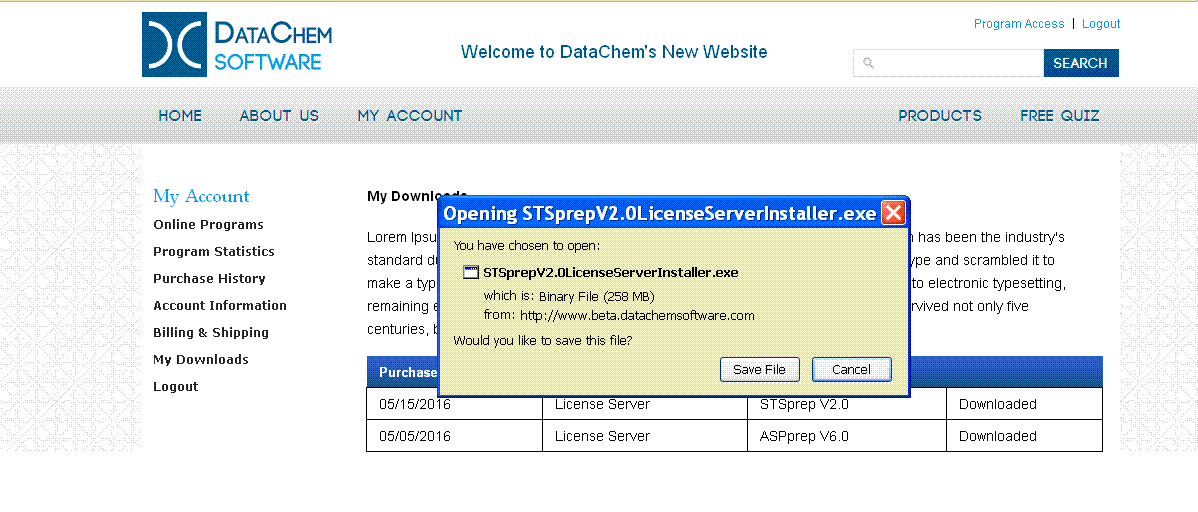Click Downloaded status in the ASPprep row
This screenshot has height=512, width=1198.
click(x=1024, y=436)
